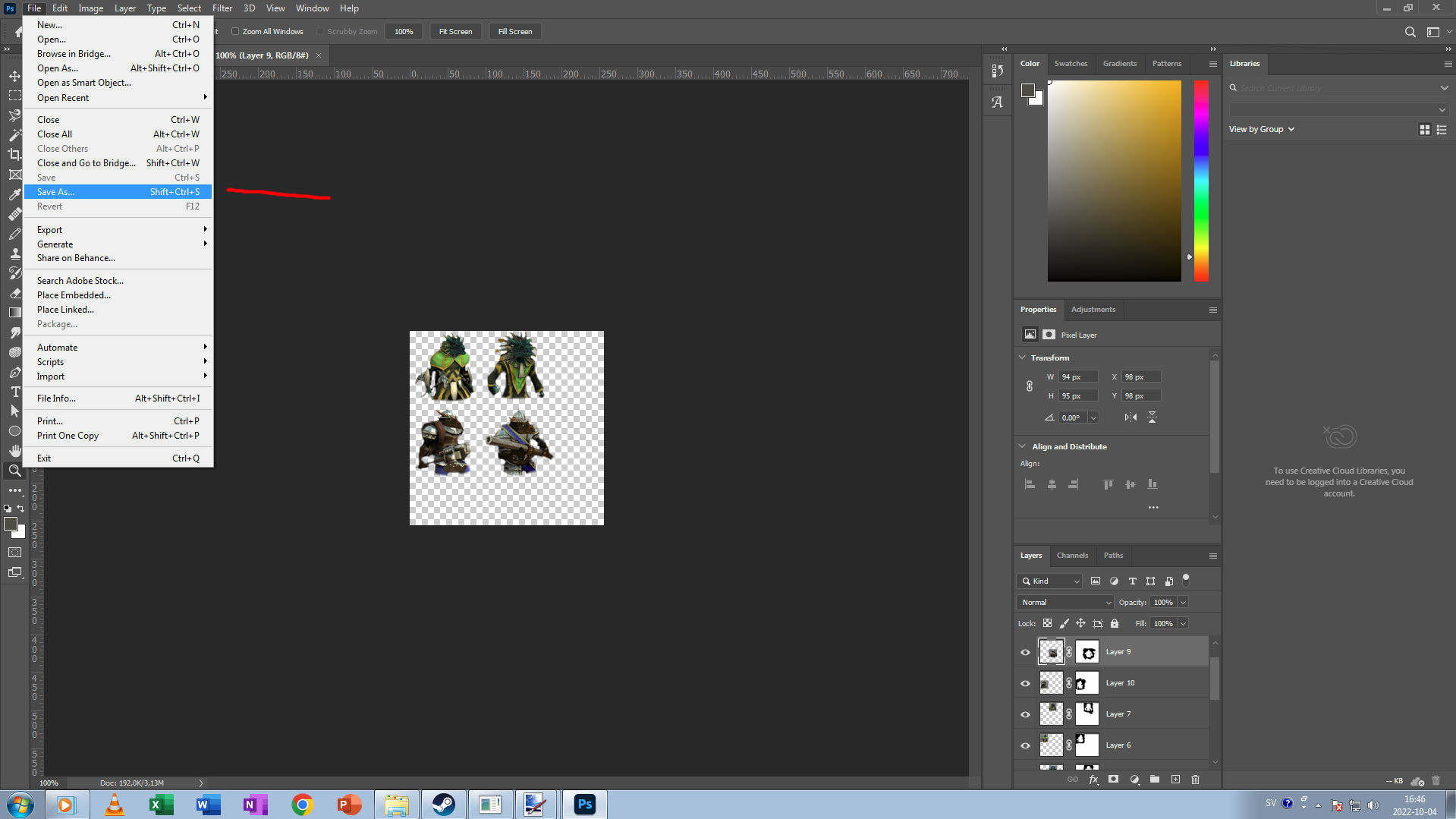This screenshot has width=1456, height=819.
Task: Click the layer style fx icon
Action: 1093,780
